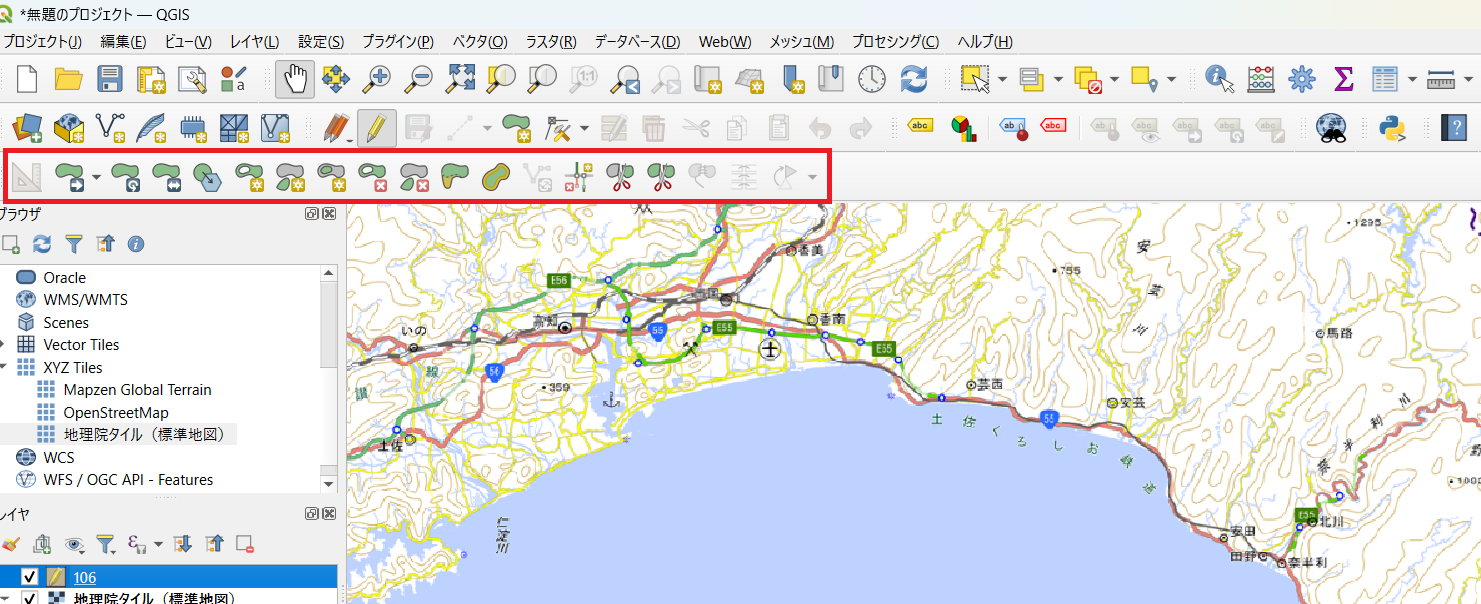This screenshot has height=604, width=1481.
Task: Click the Reshape Features tool
Action: [455, 178]
